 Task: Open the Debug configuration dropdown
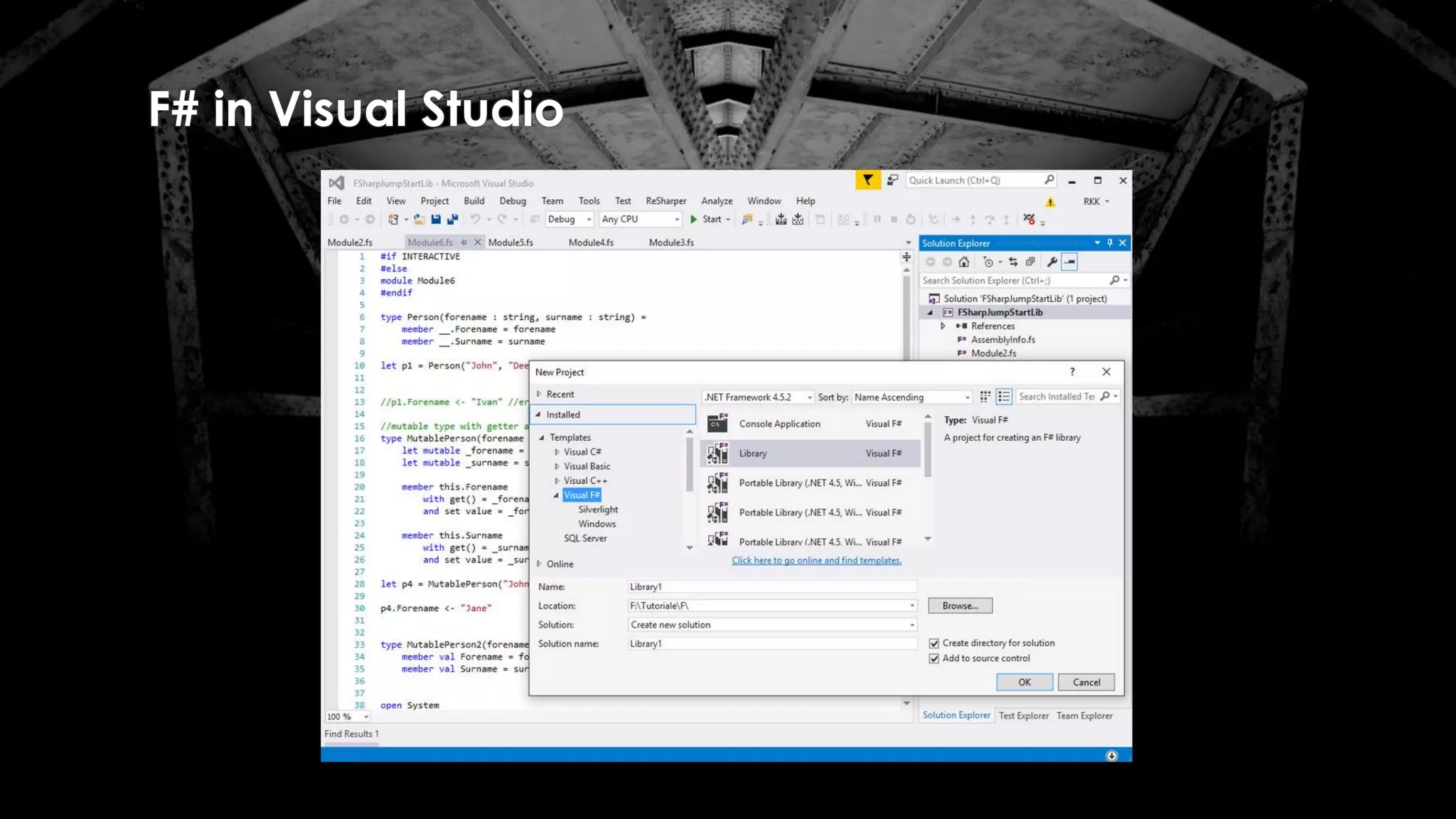[569, 220]
